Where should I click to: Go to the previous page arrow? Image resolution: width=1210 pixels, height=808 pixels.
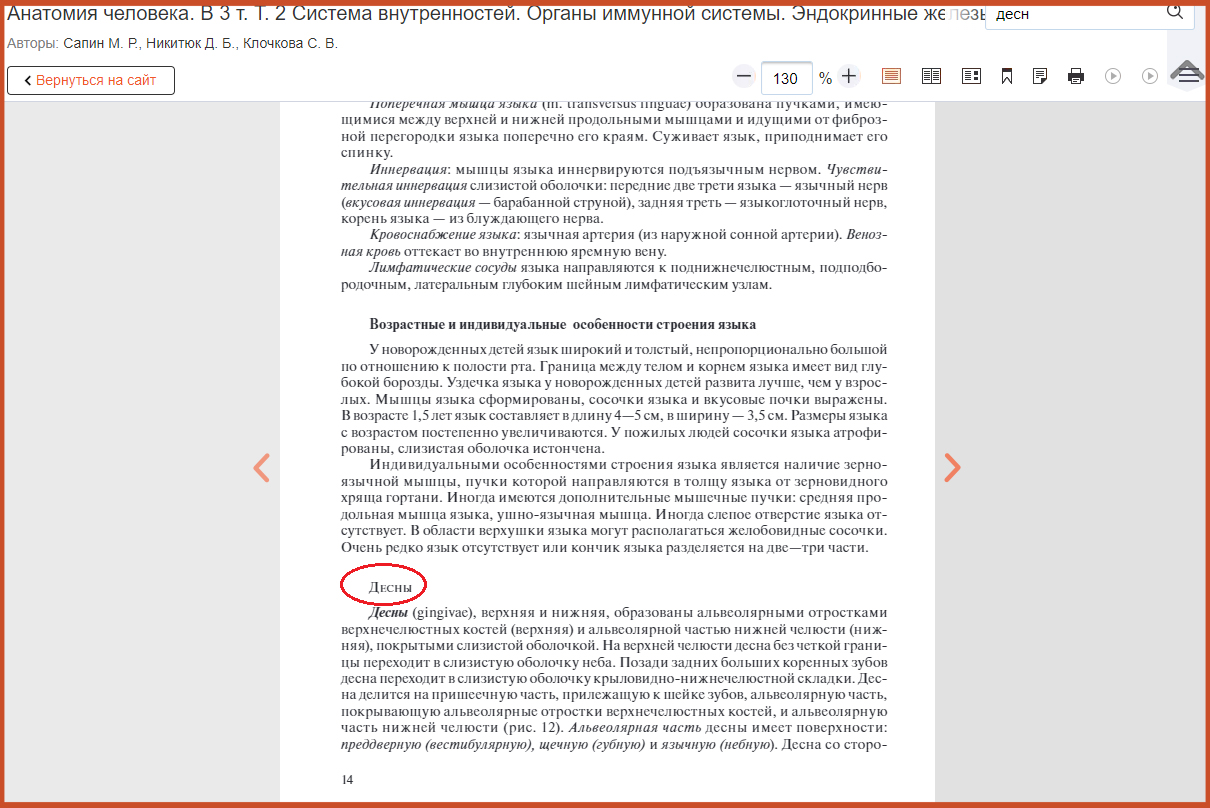(261, 467)
